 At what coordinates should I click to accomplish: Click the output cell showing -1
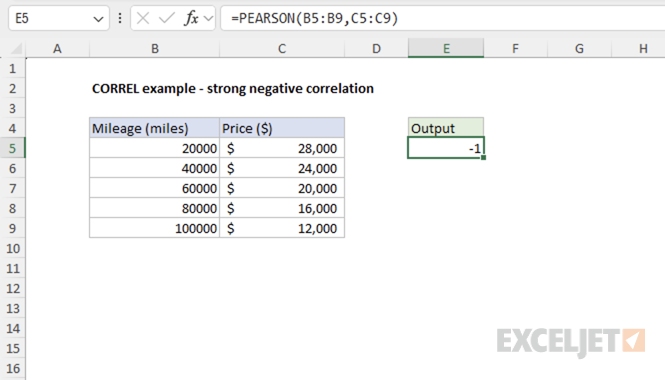click(x=446, y=148)
